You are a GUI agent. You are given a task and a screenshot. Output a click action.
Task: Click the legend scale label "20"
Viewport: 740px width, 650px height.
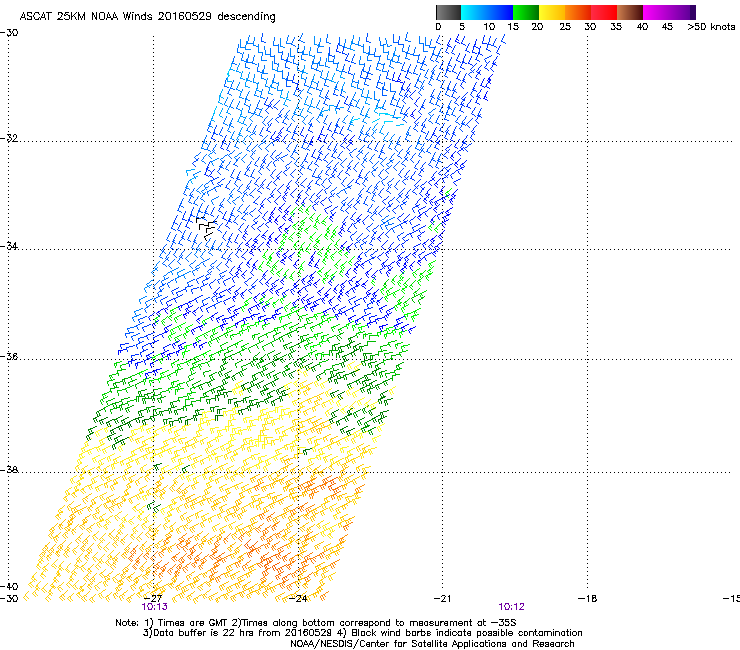tap(537, 27)
